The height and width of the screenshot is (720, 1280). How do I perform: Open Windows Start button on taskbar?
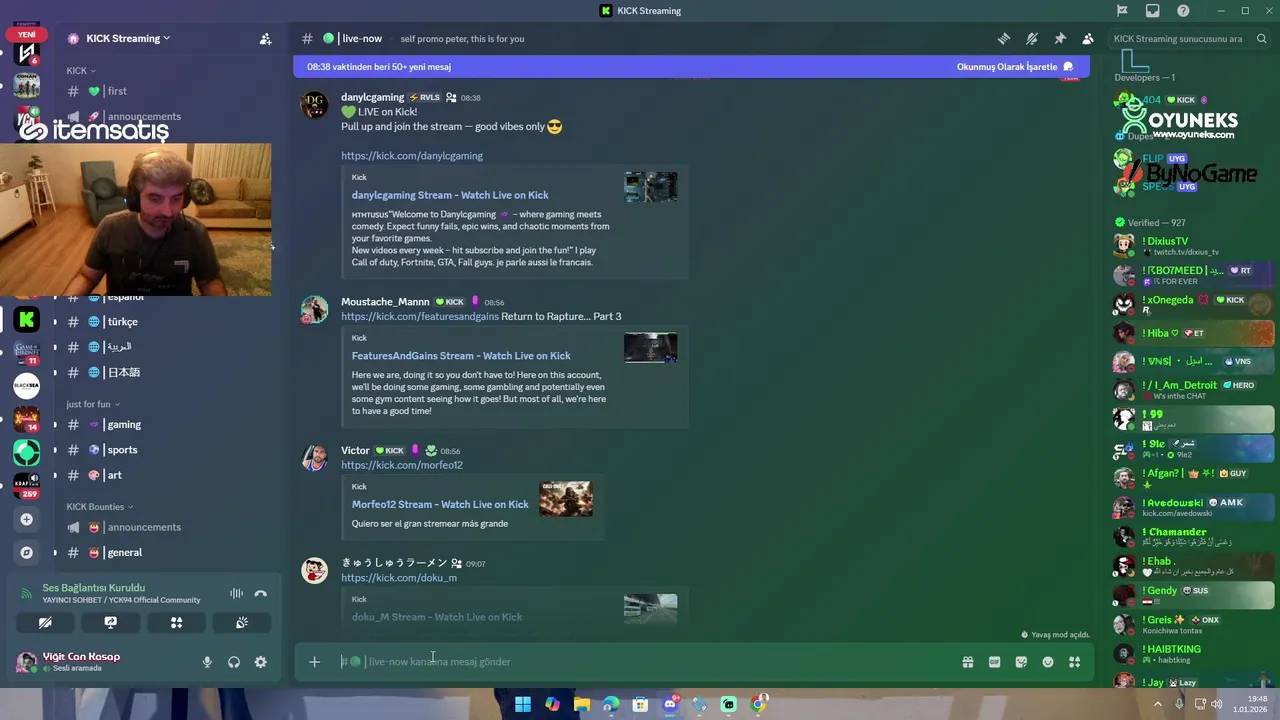[x=523, y=705]
